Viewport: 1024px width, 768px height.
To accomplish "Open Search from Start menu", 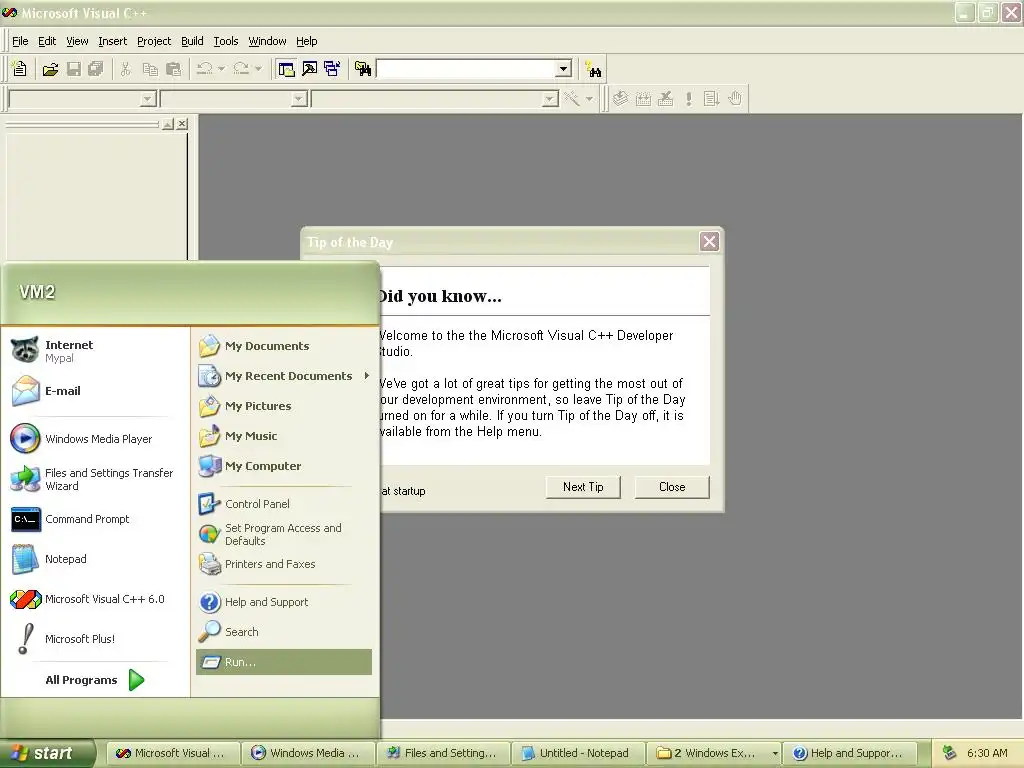I will tap(283, 632).
